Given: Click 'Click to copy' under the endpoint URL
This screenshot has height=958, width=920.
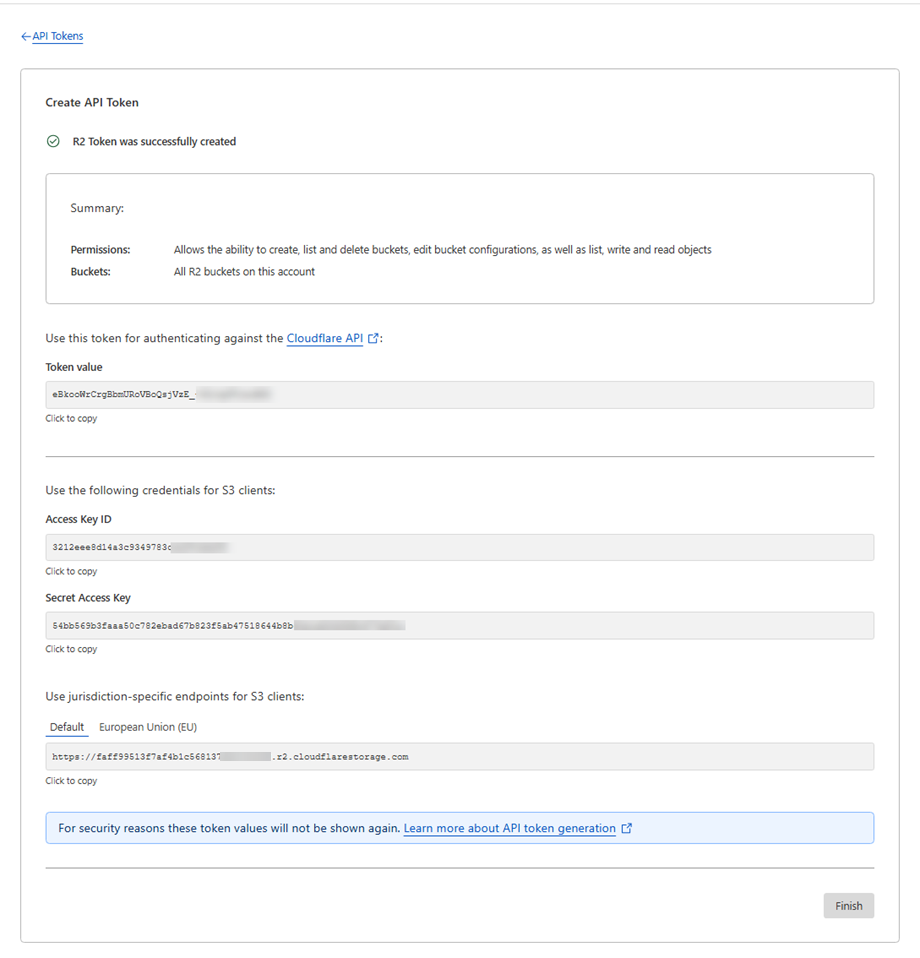Looking at the screenshot, I should click(x=71, y=781).
